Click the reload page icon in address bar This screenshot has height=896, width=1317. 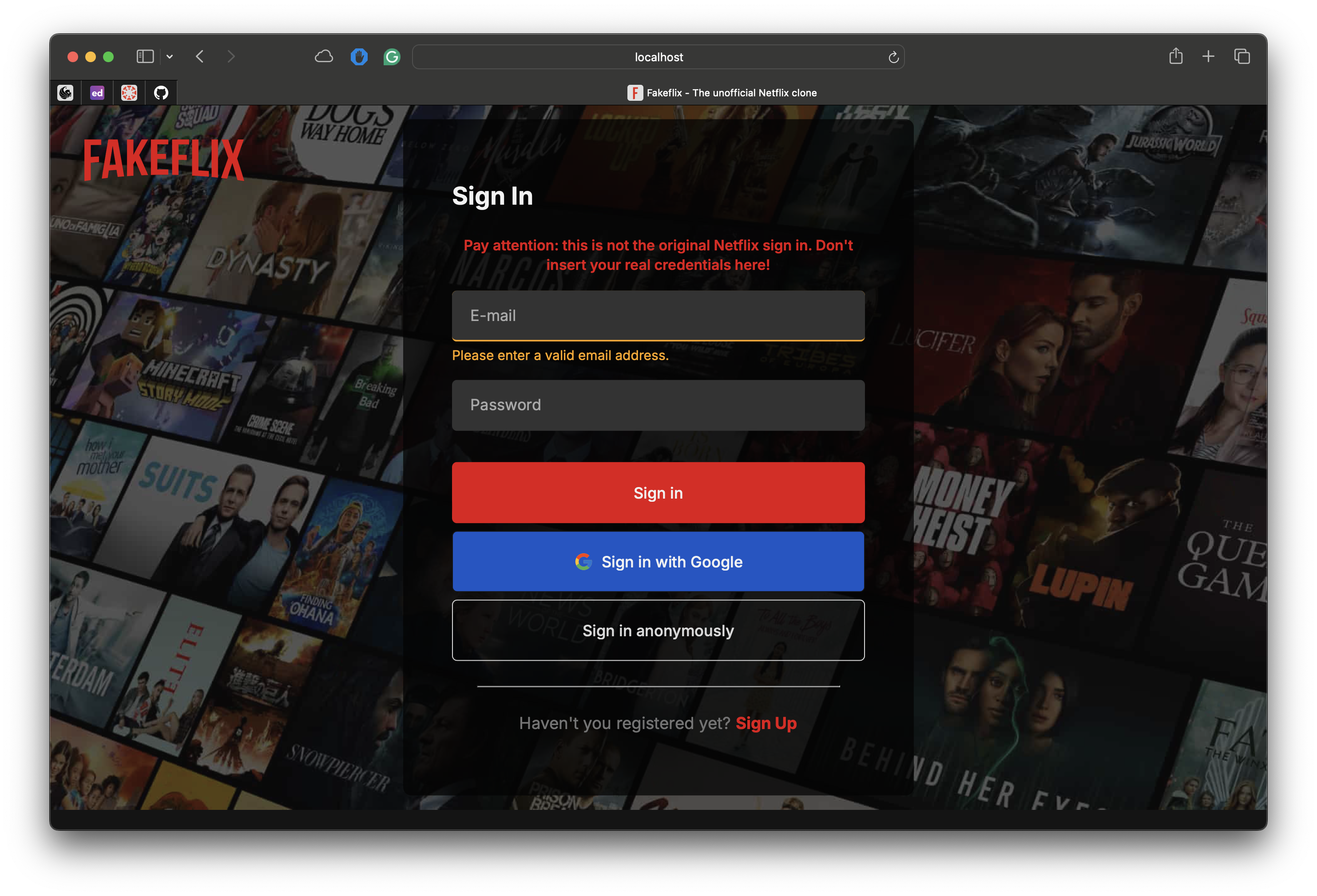coord(894,57)
